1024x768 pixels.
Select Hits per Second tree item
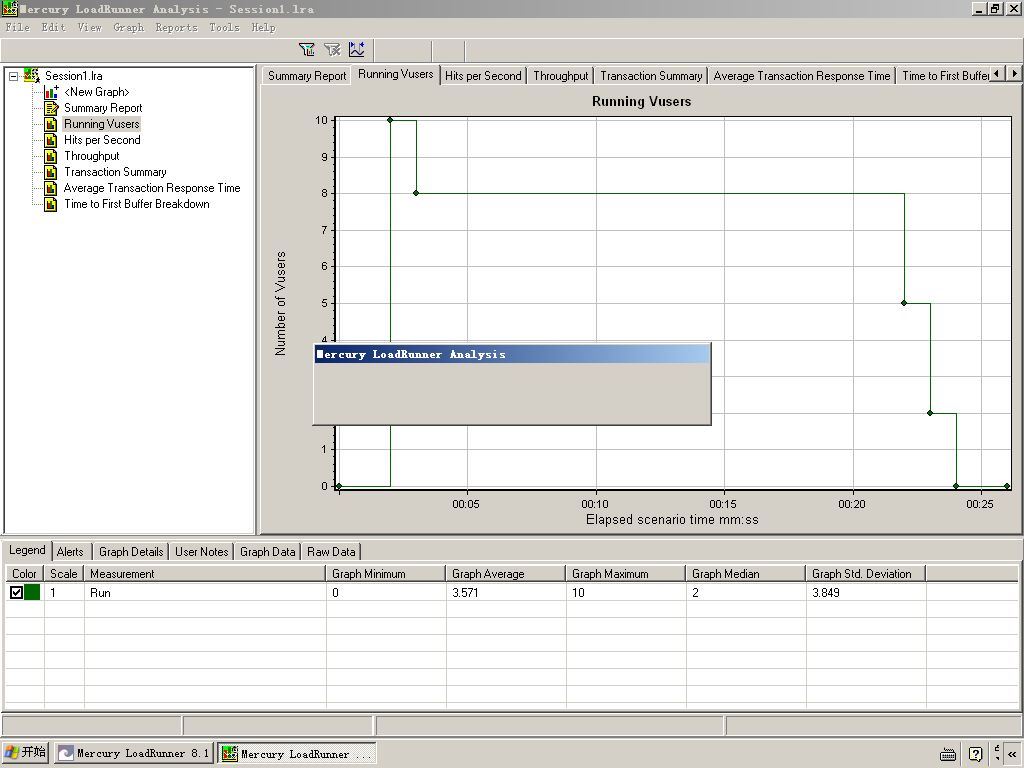coord(102,140)
